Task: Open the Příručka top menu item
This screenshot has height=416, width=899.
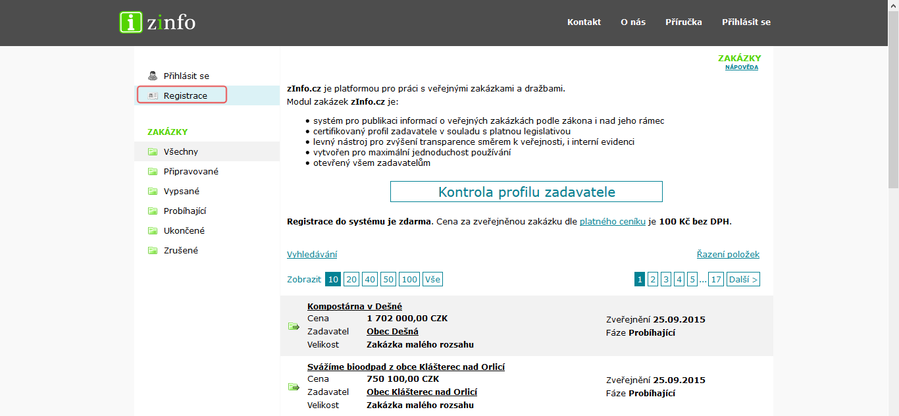Action: coord(683,22)
